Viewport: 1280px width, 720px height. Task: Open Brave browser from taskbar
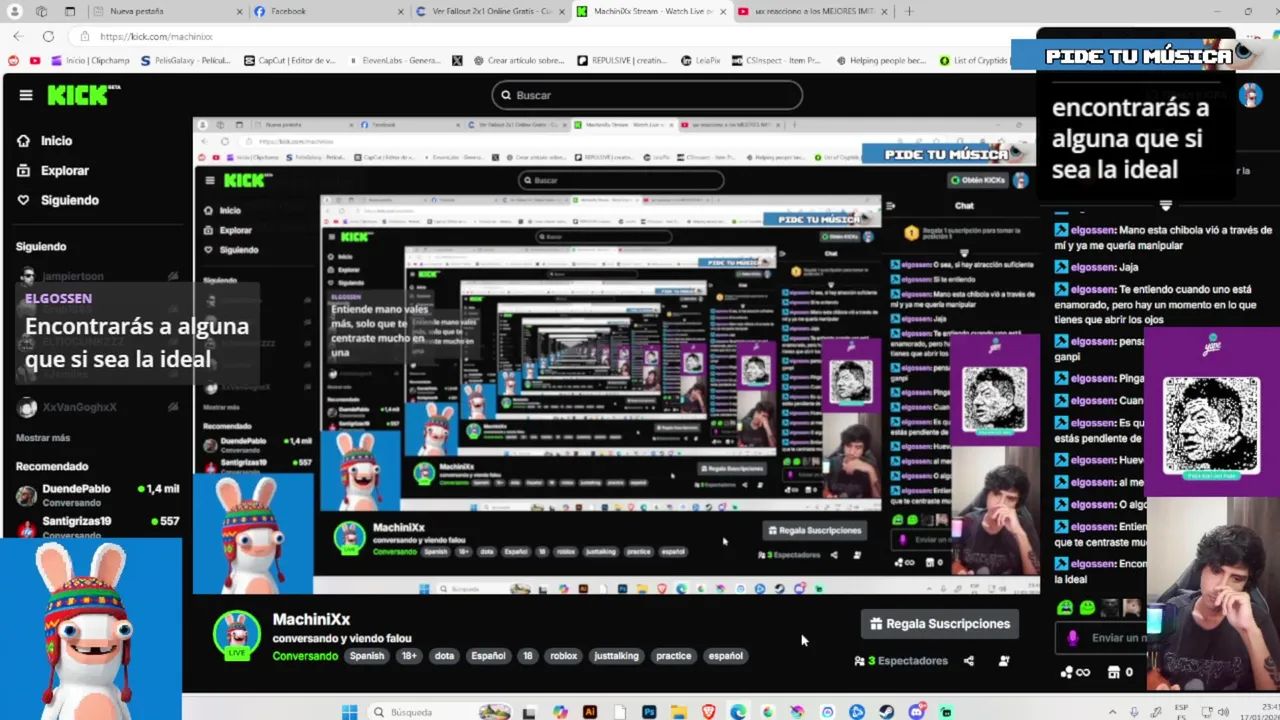click(x=709, y=712)
